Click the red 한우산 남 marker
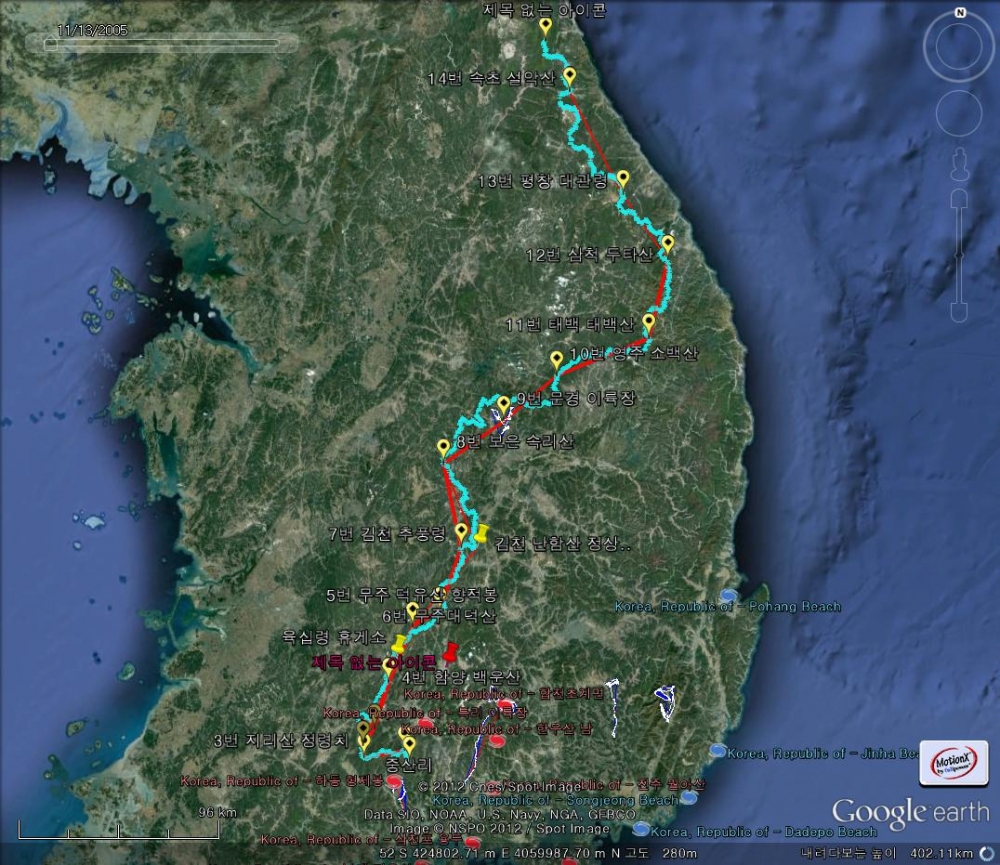 (497, 740)
